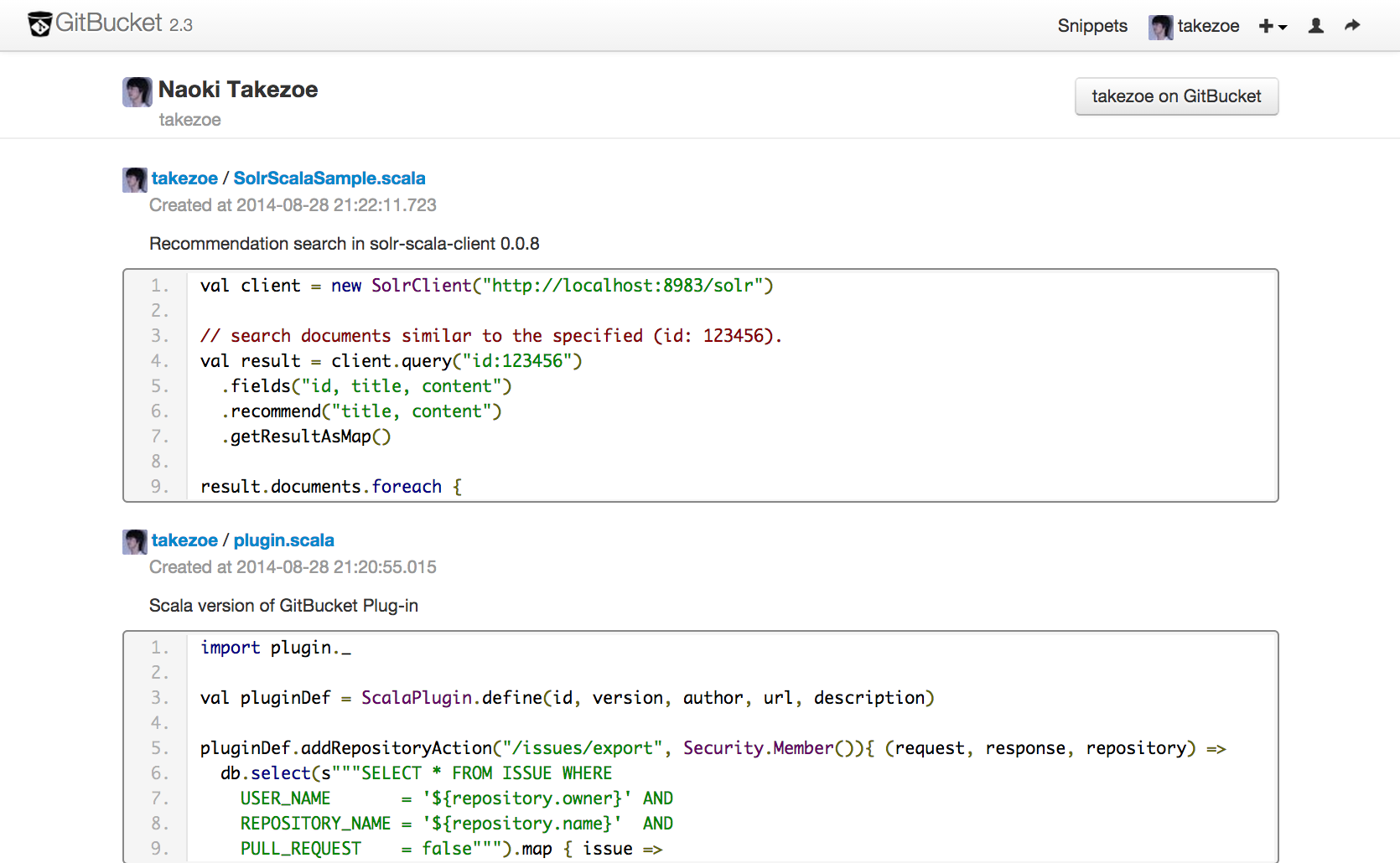1400x863 pixels.
Task: Open takezoe profile link in navbar
Action: point(1208,26)
